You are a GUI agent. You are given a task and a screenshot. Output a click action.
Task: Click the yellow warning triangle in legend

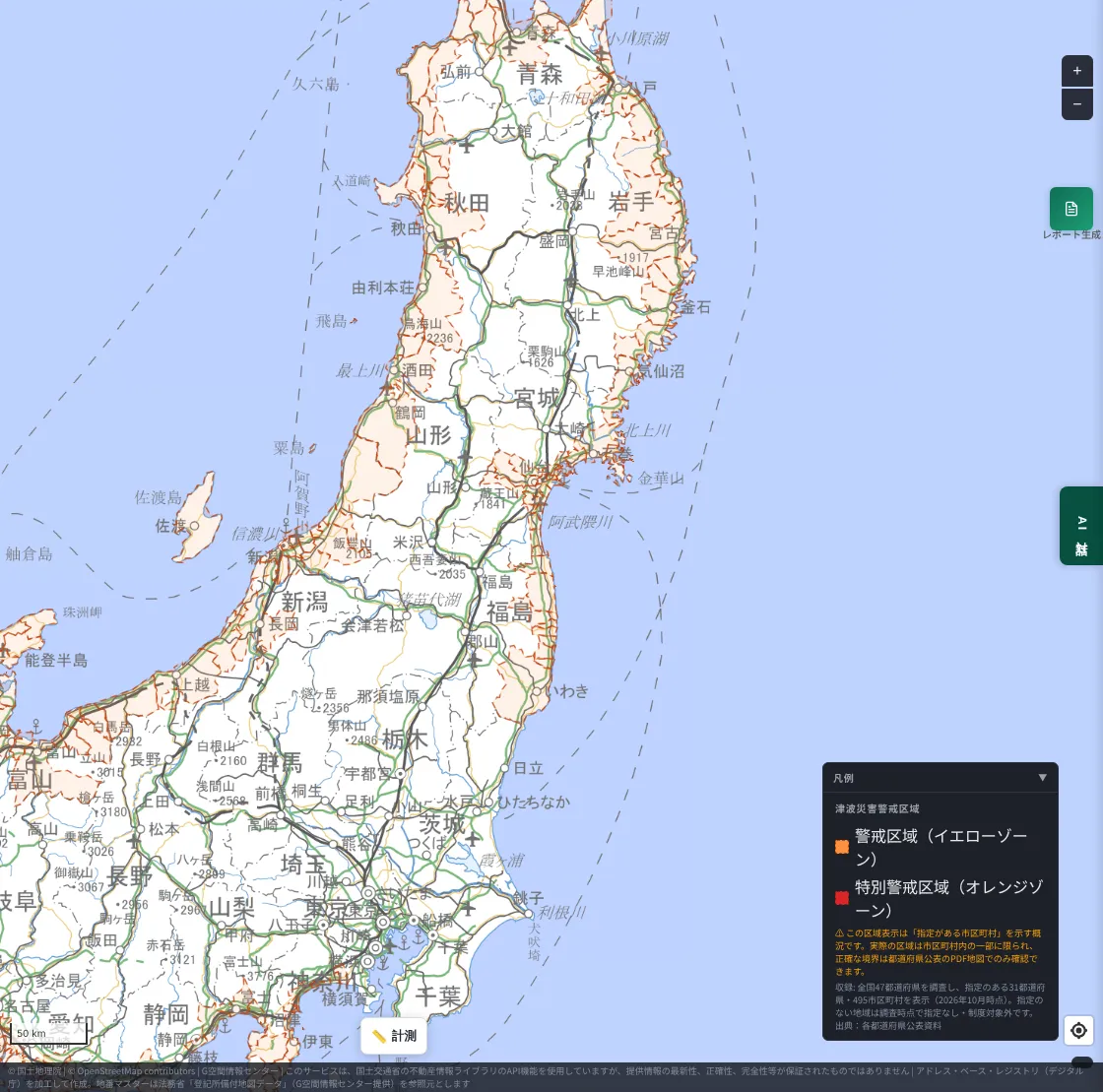(839, 933)
